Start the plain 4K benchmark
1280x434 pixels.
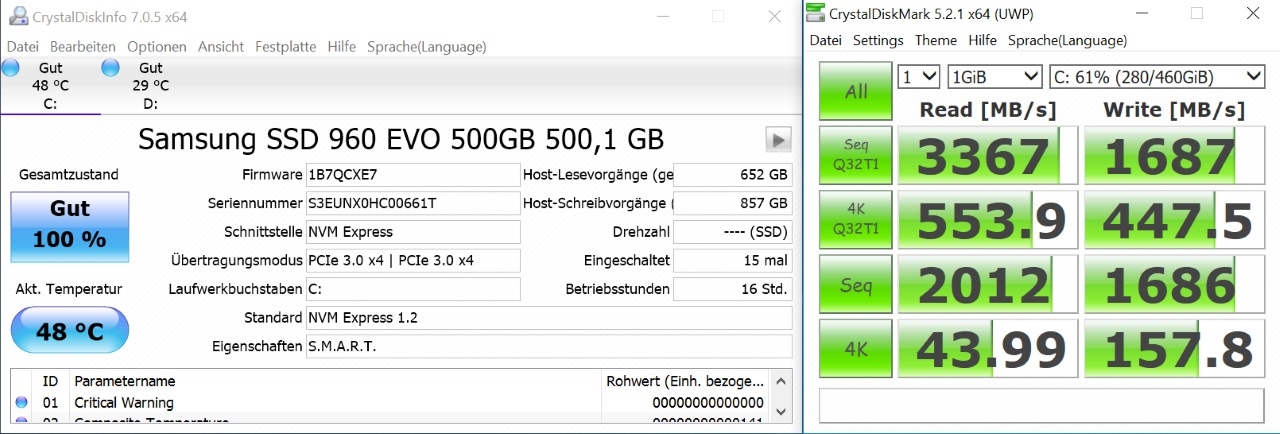856,349
